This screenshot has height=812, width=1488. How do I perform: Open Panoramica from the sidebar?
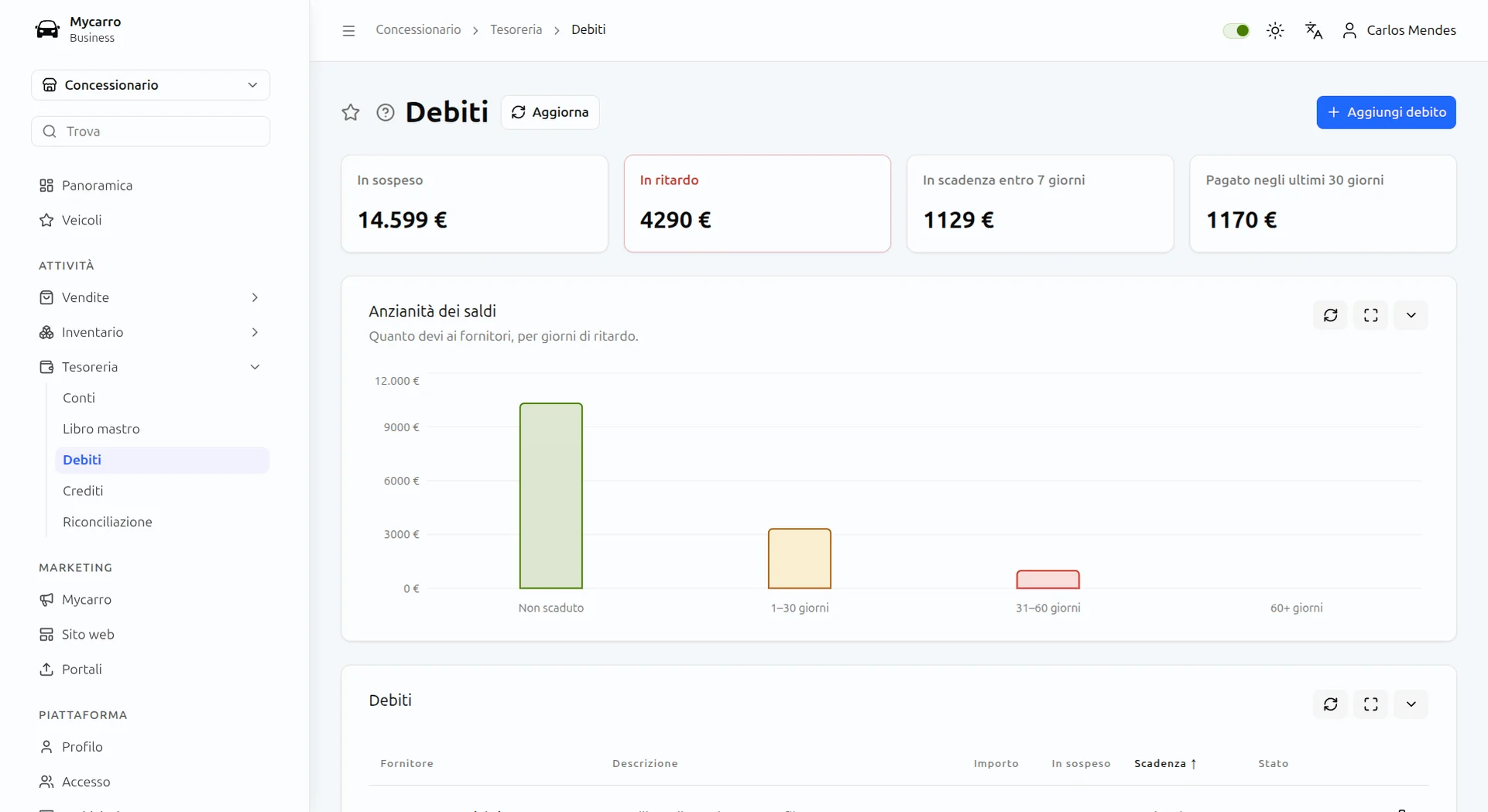150,186
